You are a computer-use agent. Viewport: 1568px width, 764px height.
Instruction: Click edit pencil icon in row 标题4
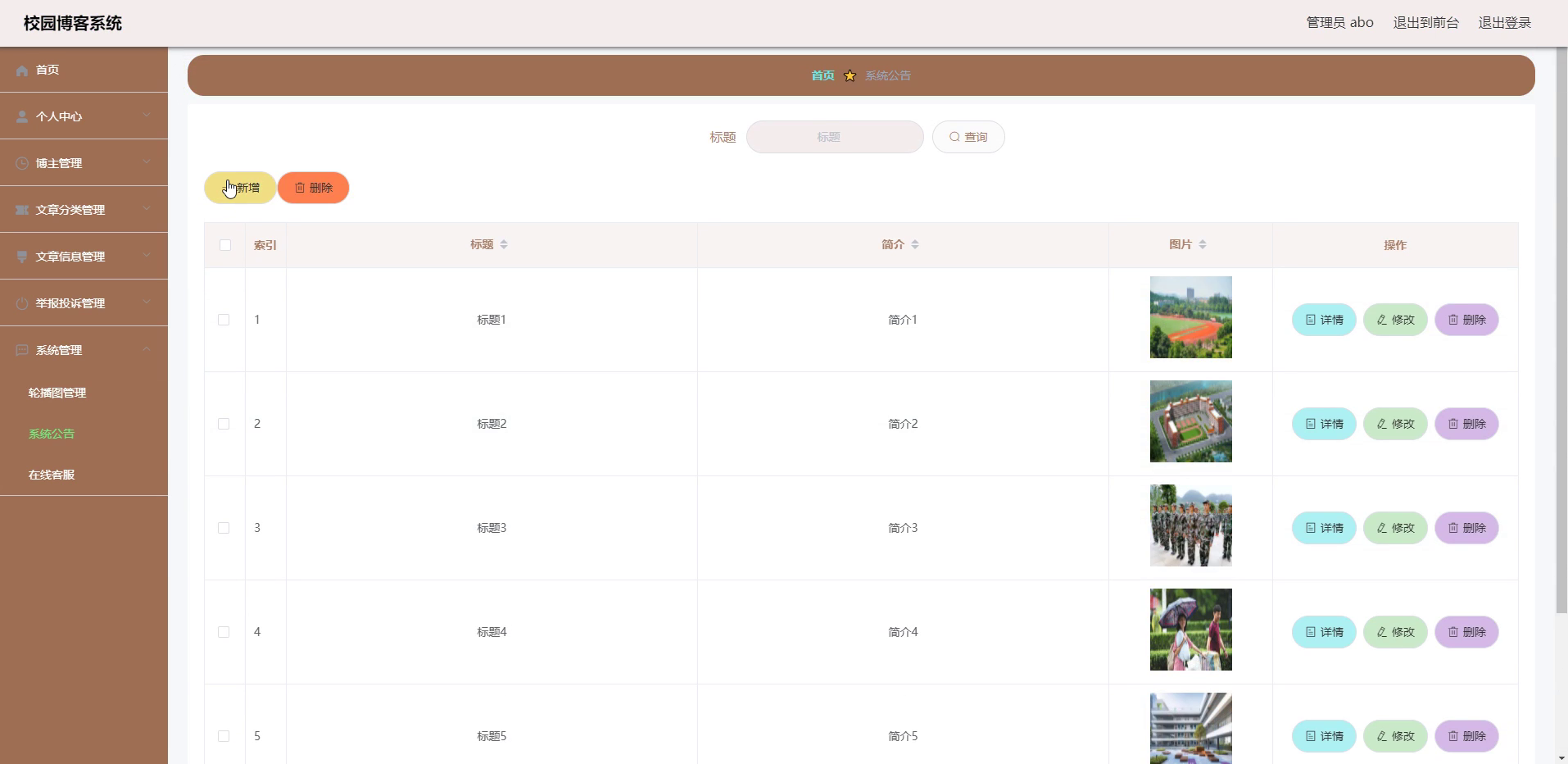tap(1382, 632)
